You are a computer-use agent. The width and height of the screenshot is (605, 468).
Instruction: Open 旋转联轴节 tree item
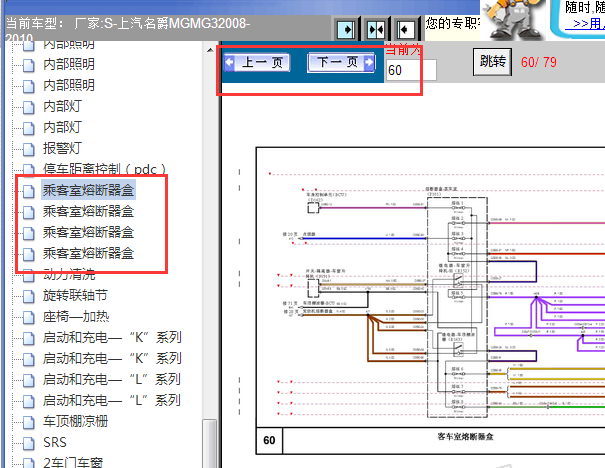point(75,296)
